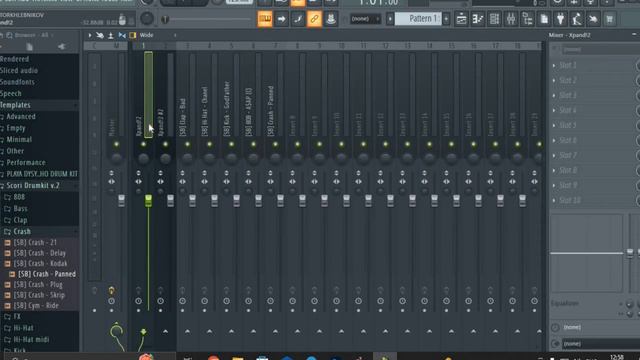
Task: Click the shopping cart icon in toolbar
Action: 610,19
